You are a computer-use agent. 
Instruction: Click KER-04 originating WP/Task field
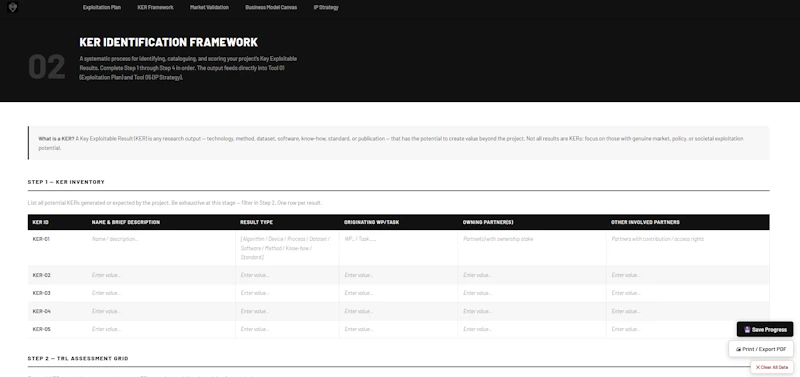pos(398,311)
